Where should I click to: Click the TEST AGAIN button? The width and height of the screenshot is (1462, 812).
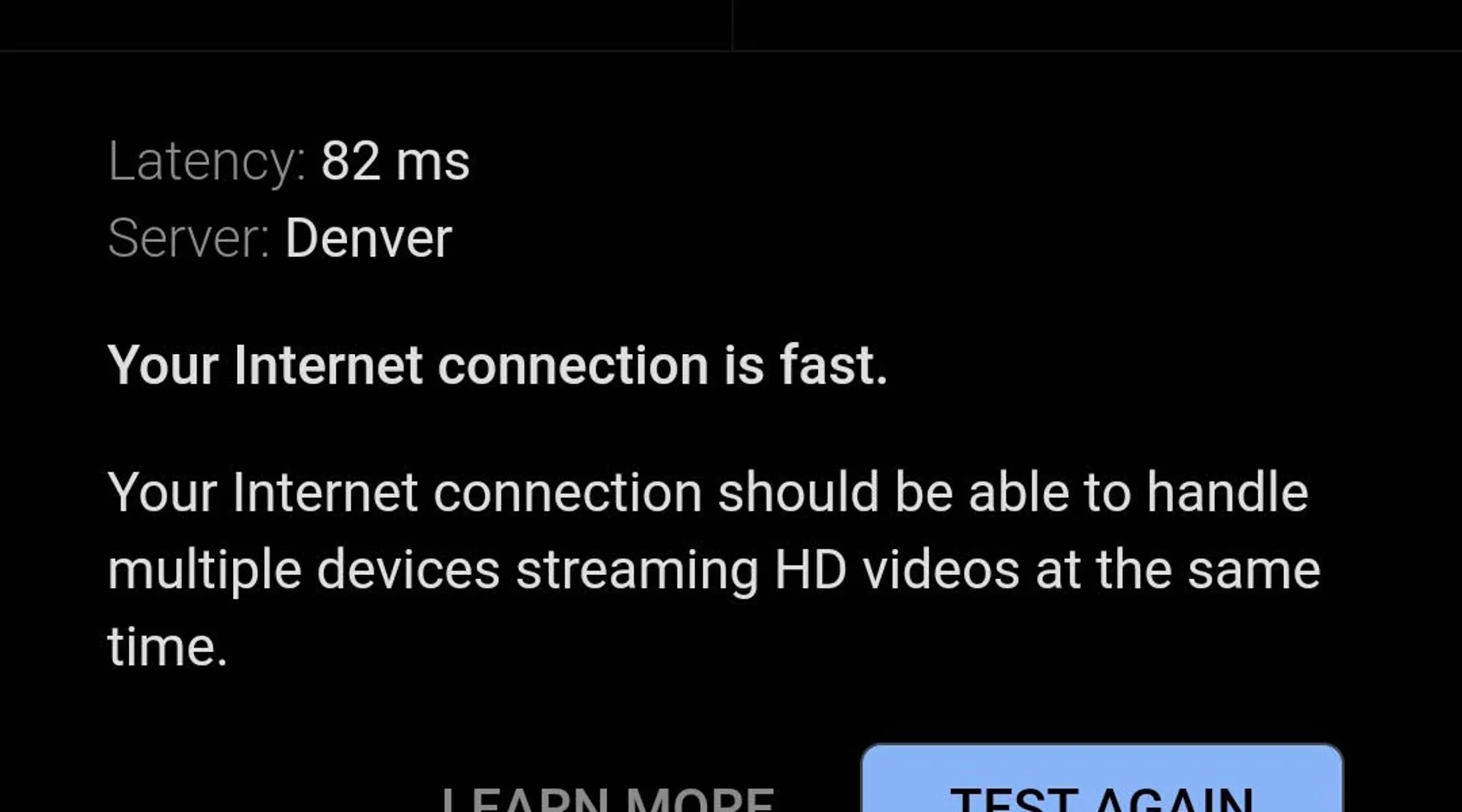(1101, 778)
